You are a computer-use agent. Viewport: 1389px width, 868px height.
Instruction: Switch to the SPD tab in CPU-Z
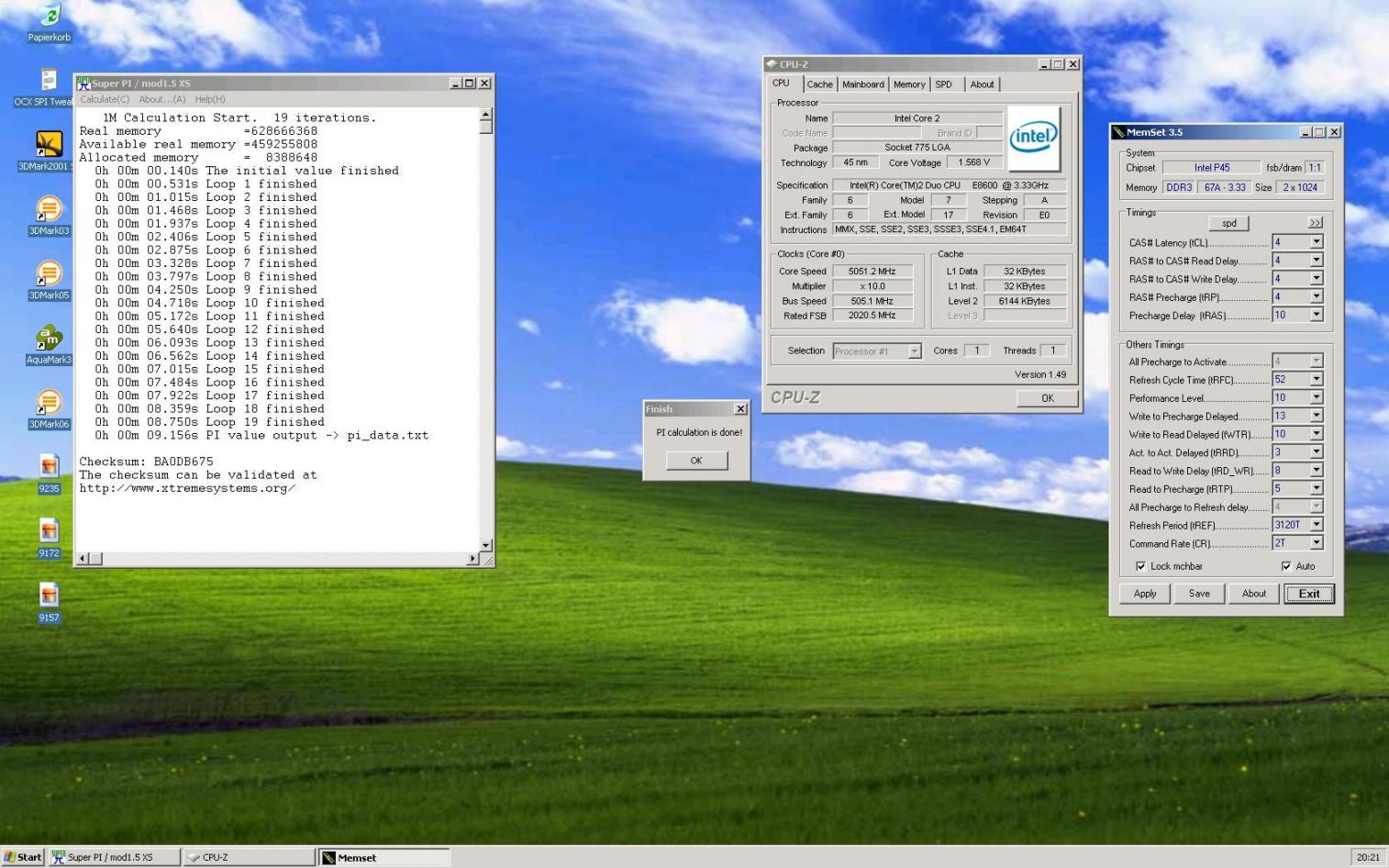pyautogui.click(x=944, y=84)
